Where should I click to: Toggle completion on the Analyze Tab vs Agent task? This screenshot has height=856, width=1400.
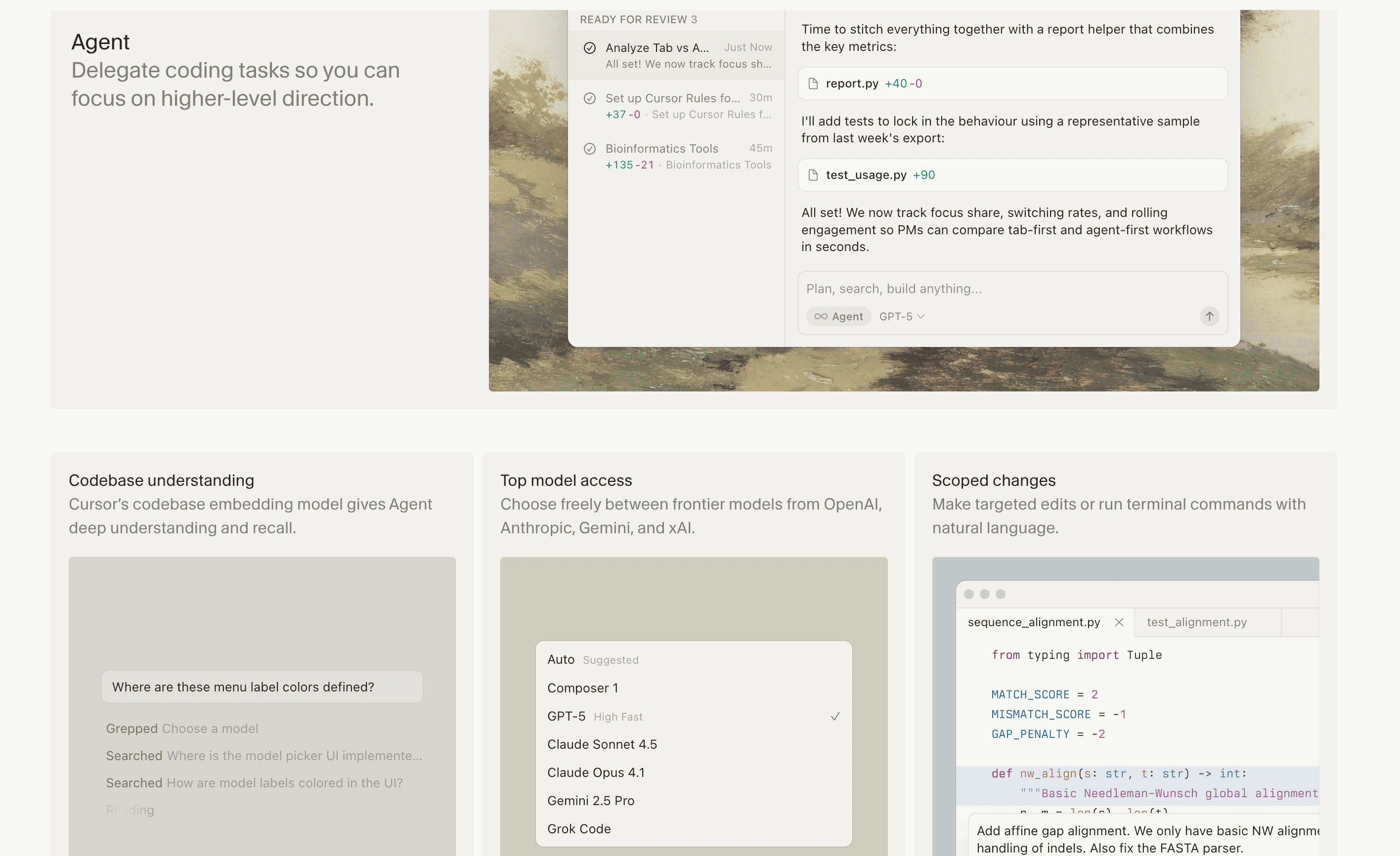589,48
